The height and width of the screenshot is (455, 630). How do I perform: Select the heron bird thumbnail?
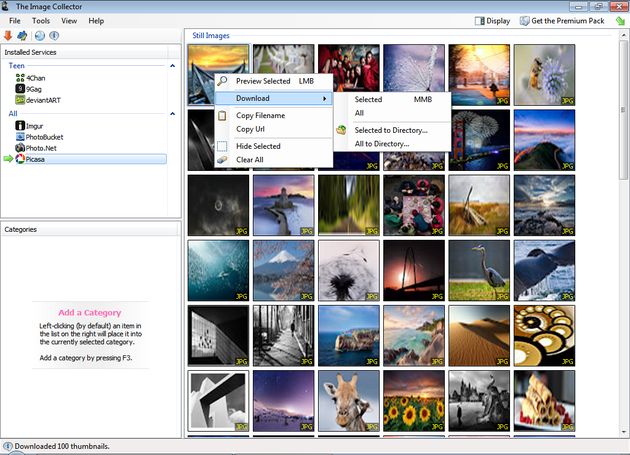479,270
